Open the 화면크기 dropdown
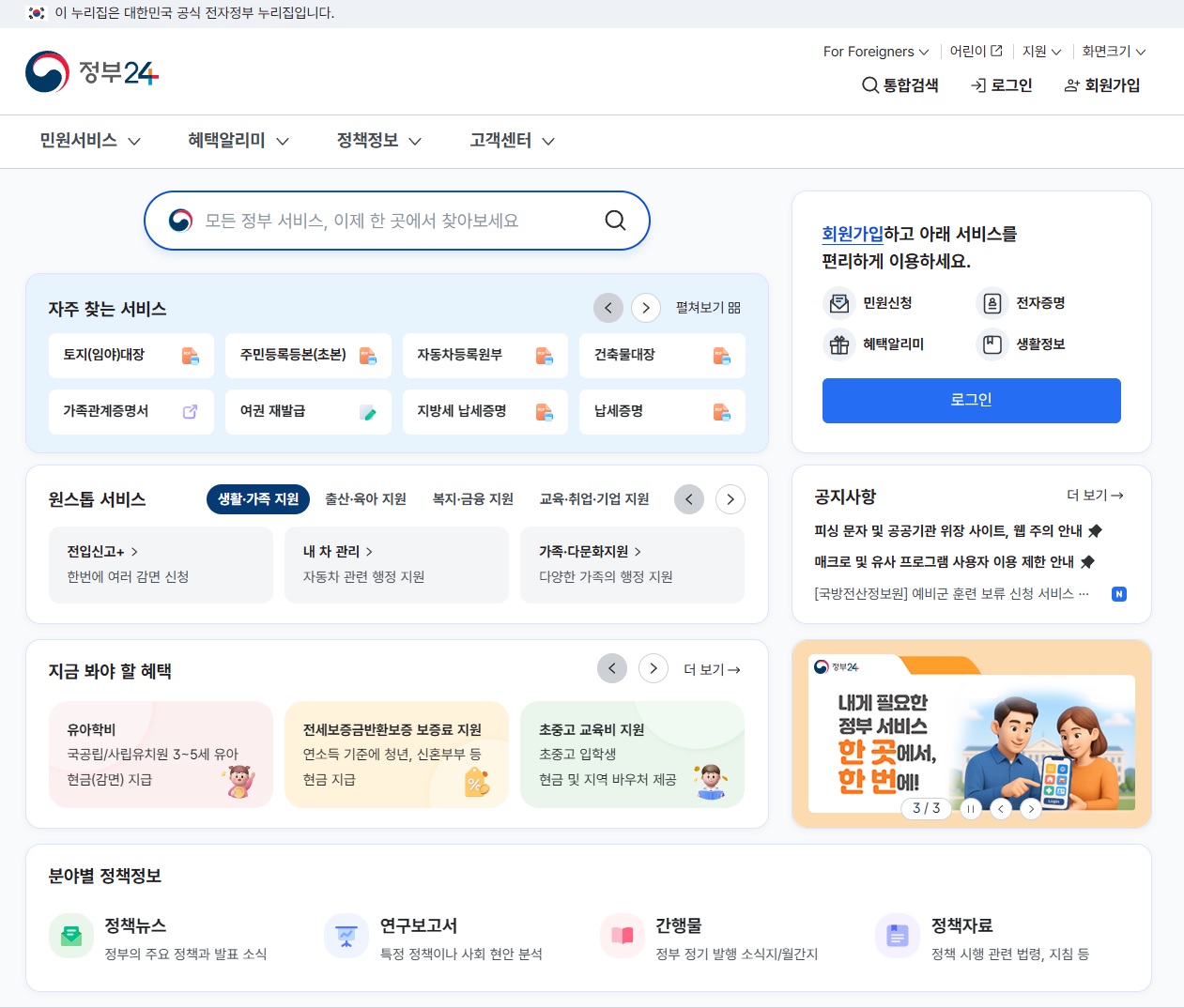 click(x=1115, y=52)
